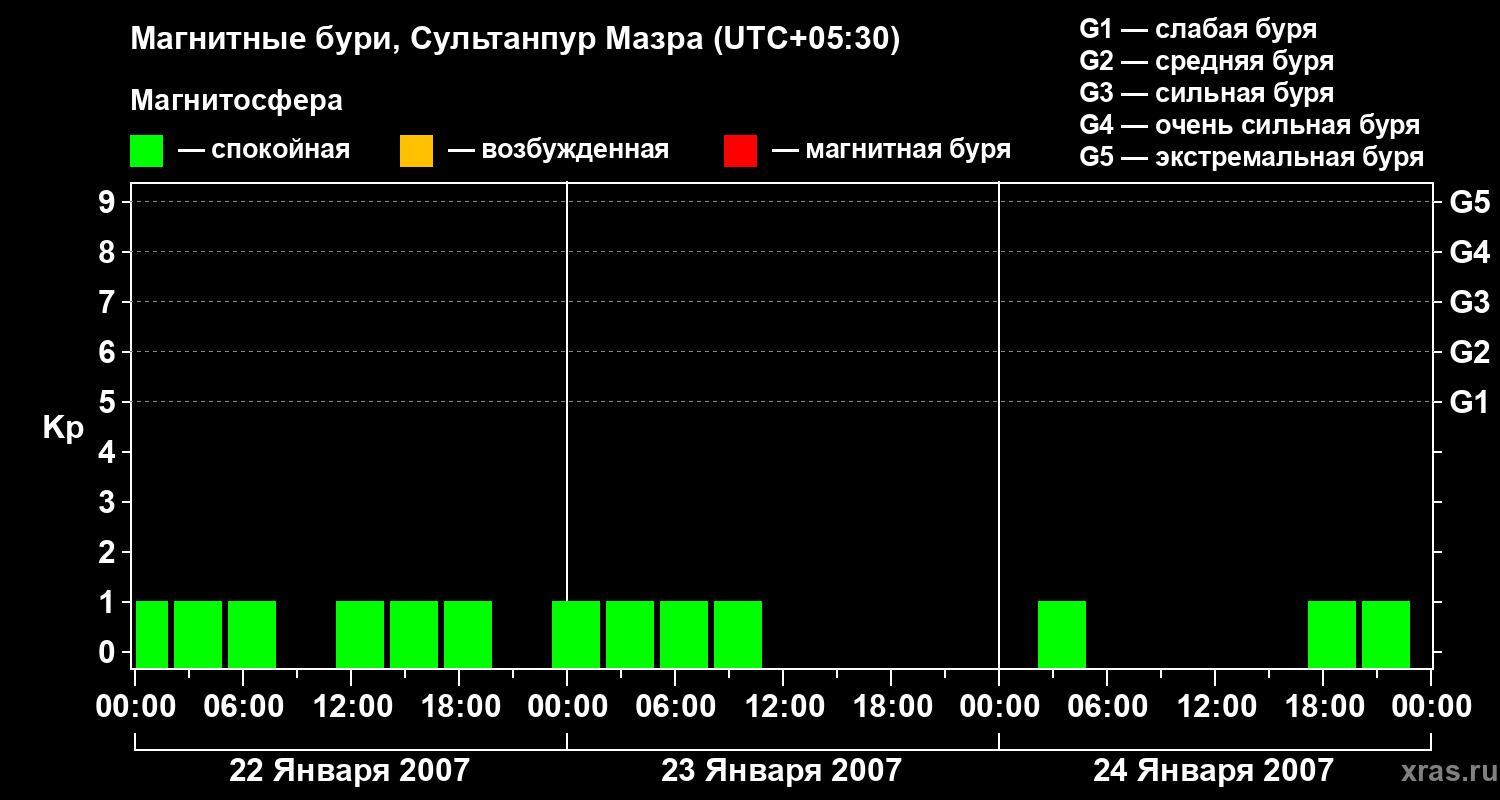Screen dimensions: 1500x800
Task: Click the right-axis 'G3' storm level label
Action: point(1470,303)
